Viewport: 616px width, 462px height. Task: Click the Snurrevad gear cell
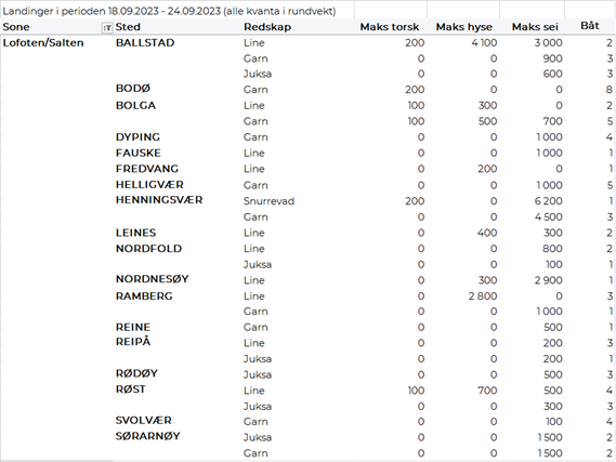[268, 200]
